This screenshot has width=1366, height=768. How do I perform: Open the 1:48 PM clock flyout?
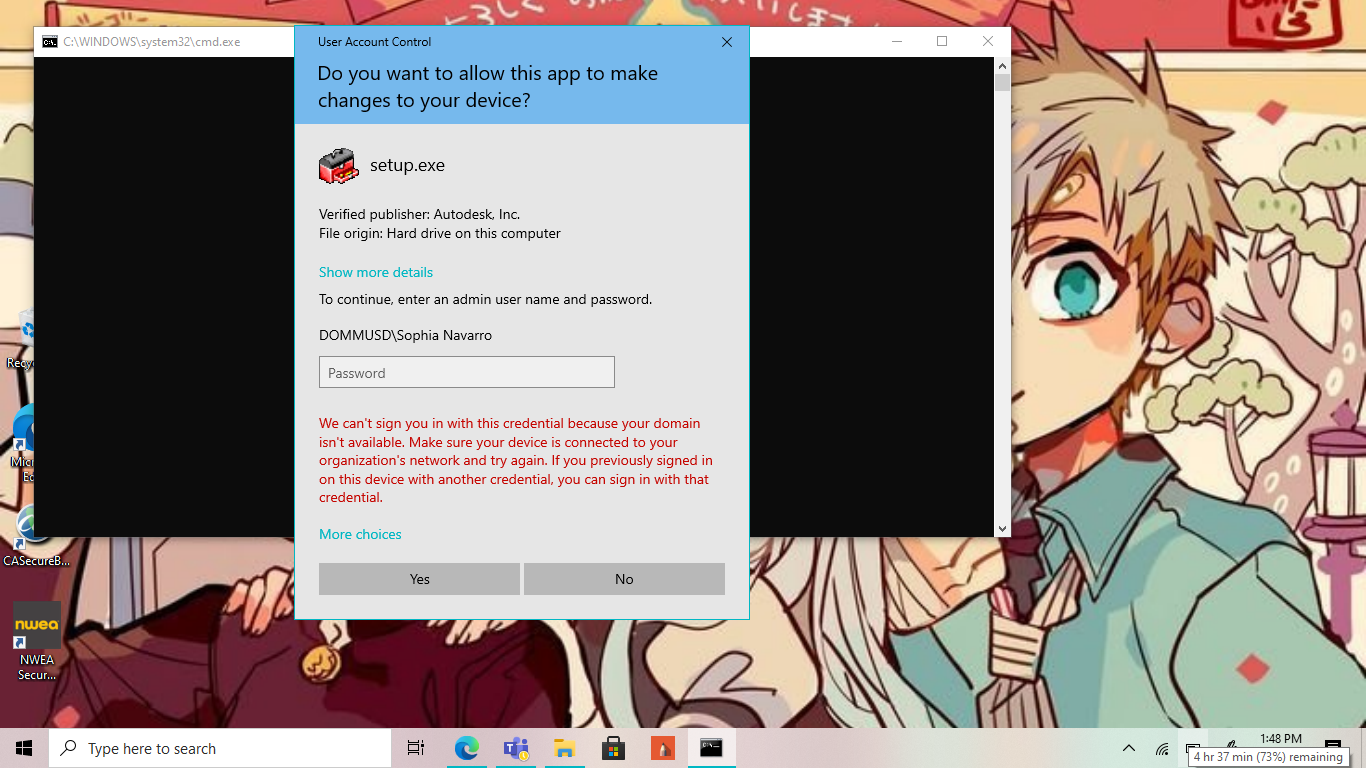1281,739
